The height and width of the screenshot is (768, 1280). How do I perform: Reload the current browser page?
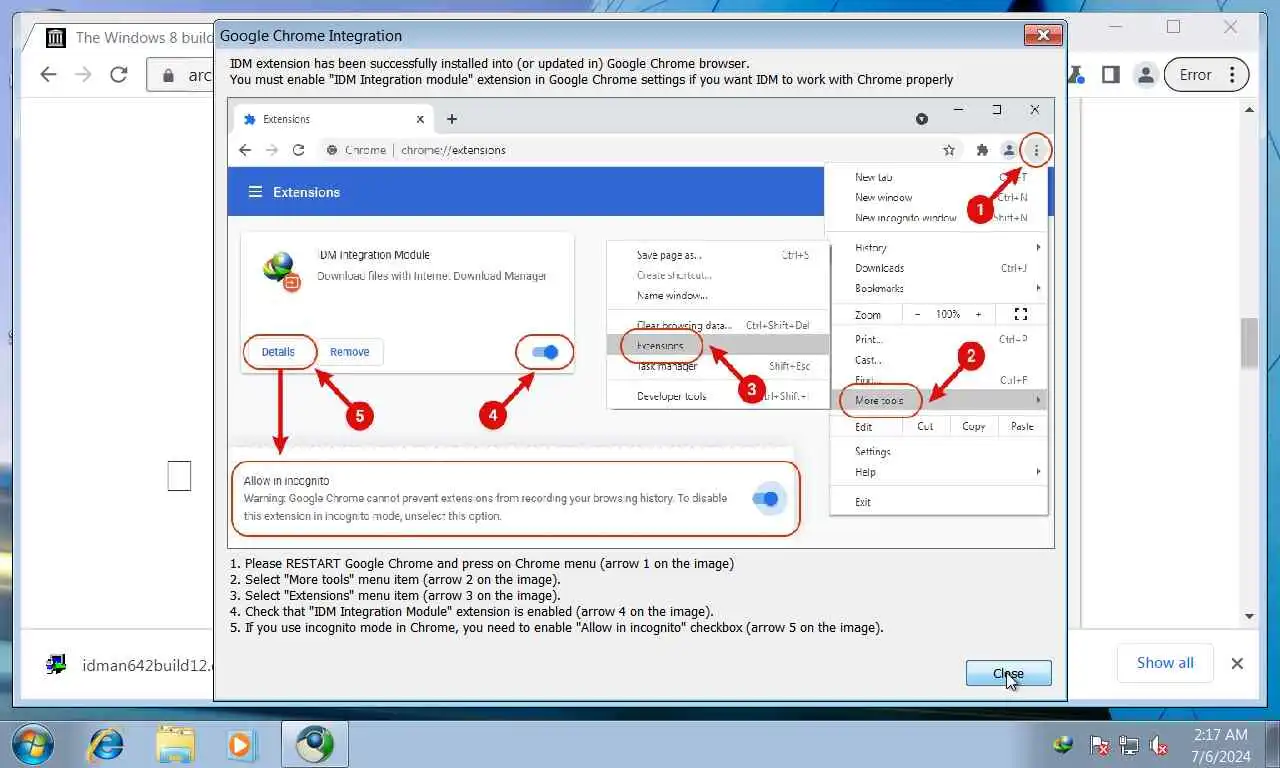pos(119,75)
